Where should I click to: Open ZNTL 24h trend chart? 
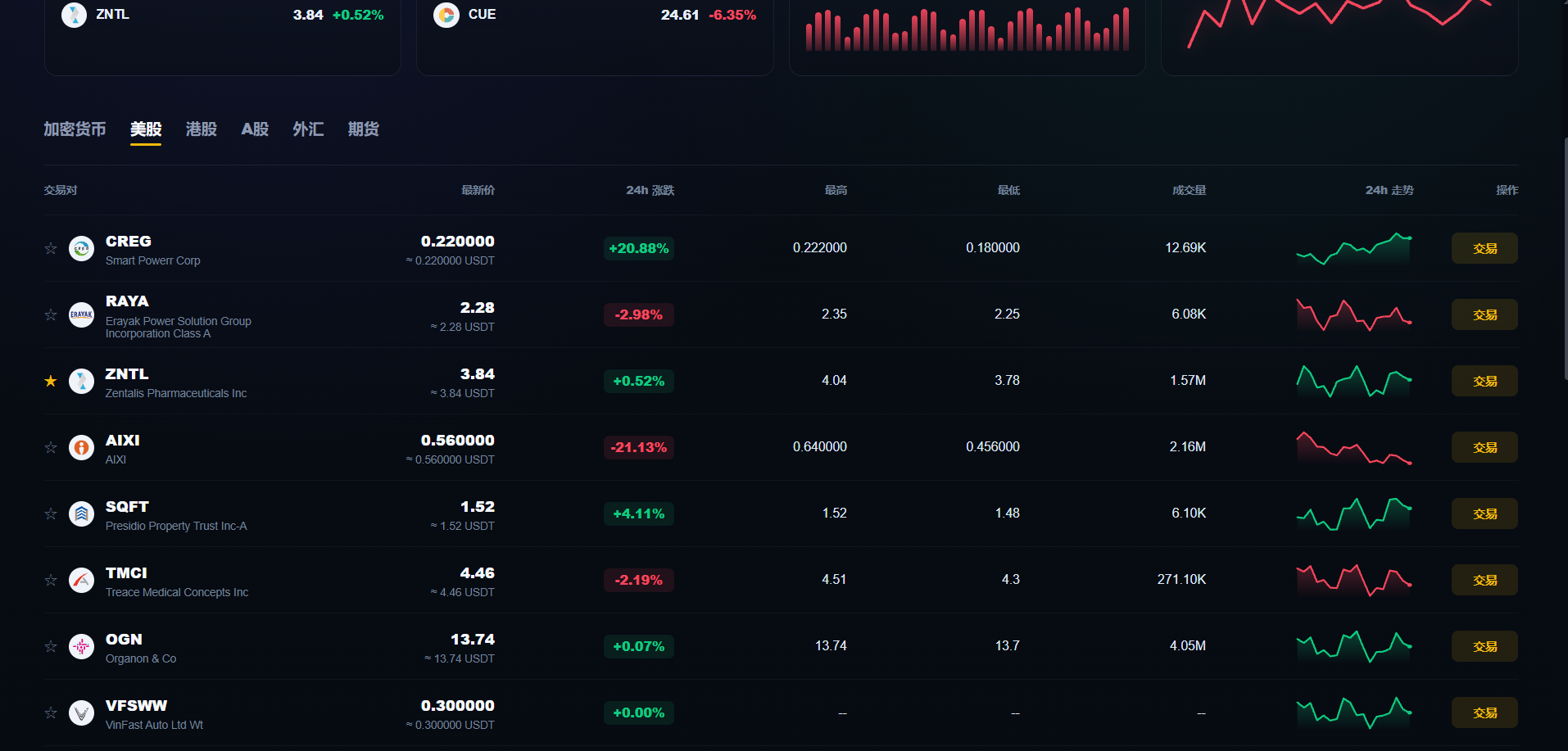1354,381
